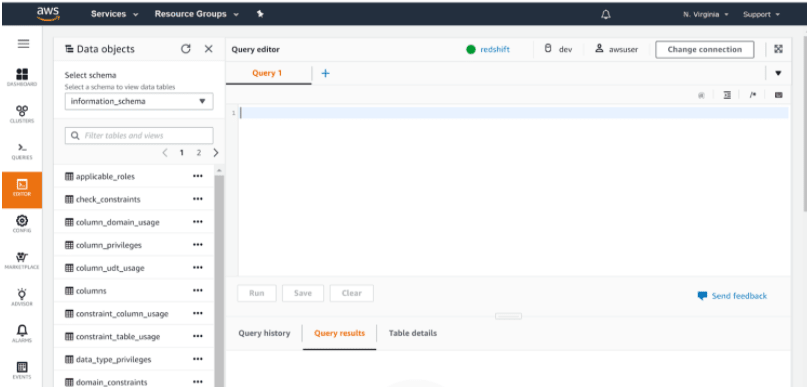This screenshot has height=387, width=807.
Task: Expand the query tabs dropdown arrow
Action: [778, 73]
